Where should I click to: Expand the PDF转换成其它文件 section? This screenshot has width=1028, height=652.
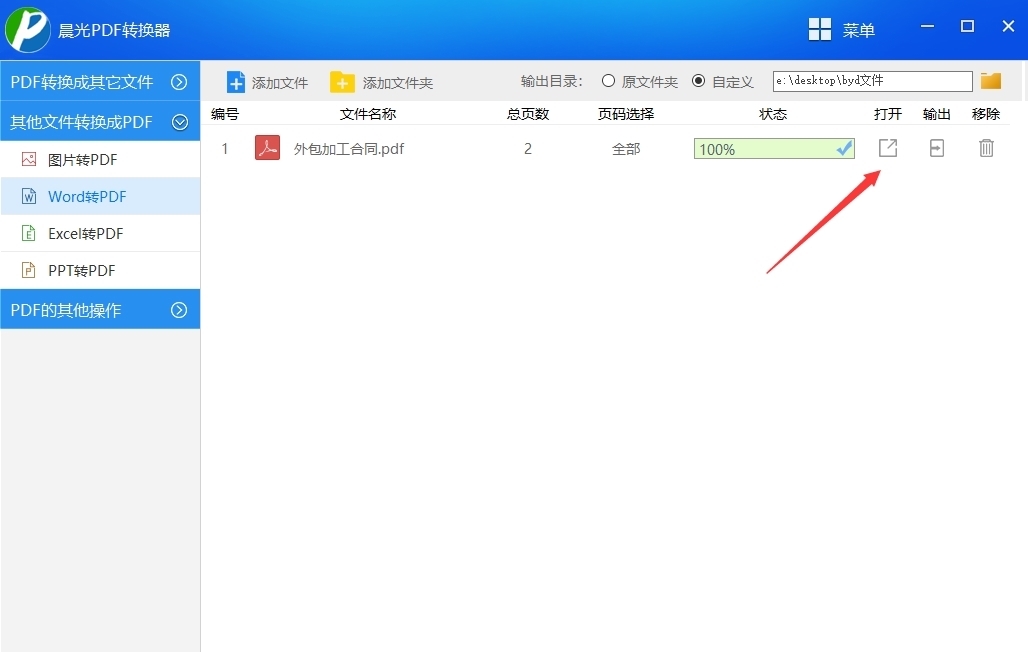(100, 81)
